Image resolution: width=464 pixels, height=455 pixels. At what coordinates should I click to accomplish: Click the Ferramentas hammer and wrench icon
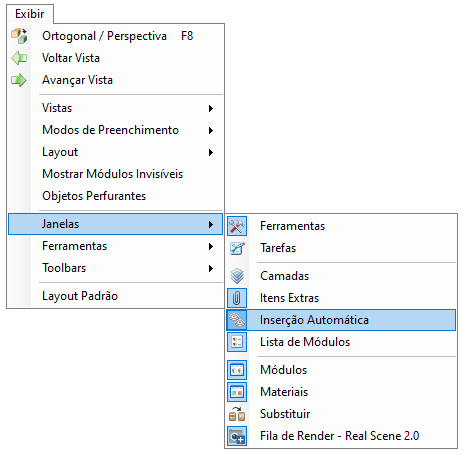(237, 226)
